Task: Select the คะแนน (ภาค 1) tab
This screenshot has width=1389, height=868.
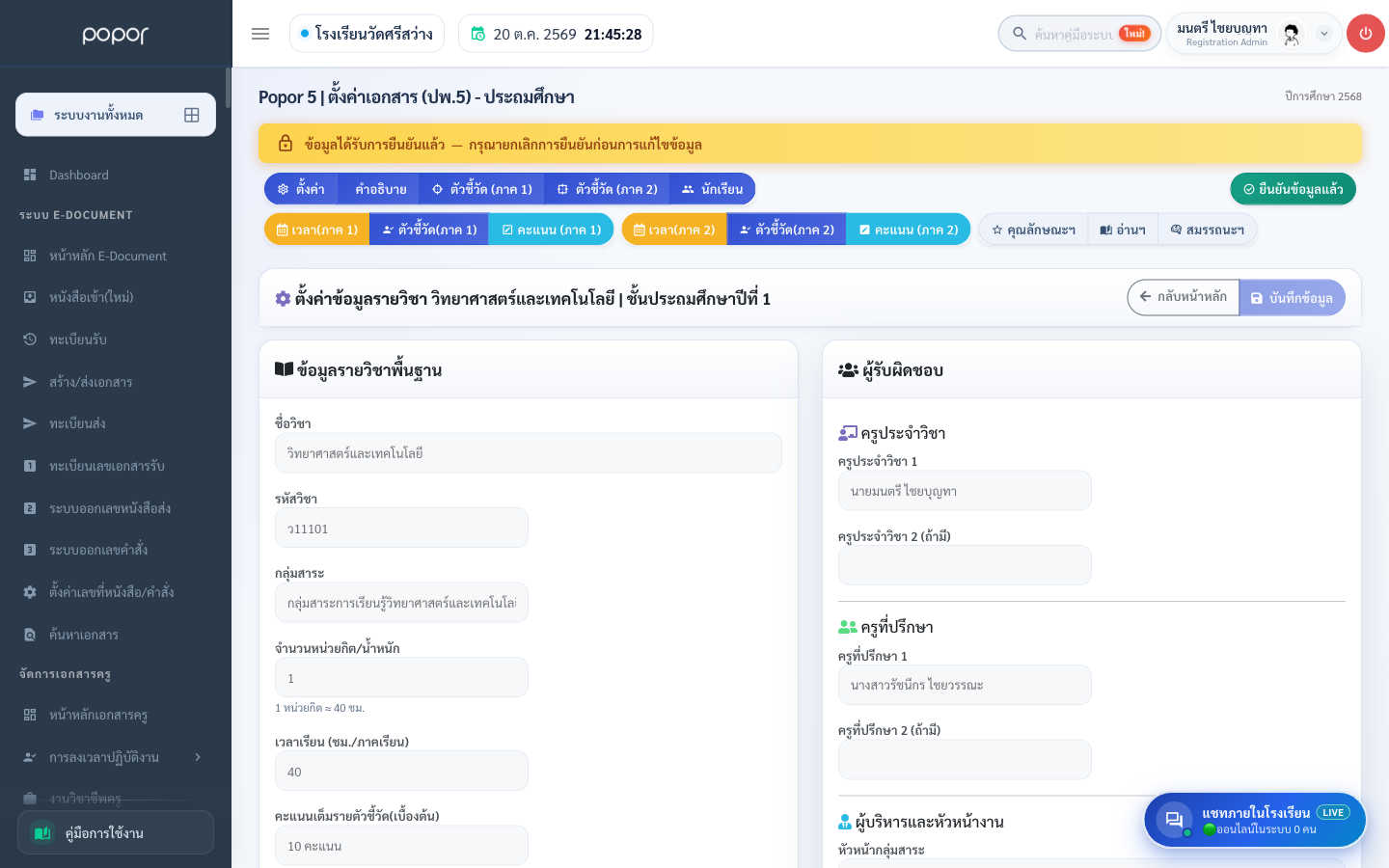Action: (x=551, y=230)
